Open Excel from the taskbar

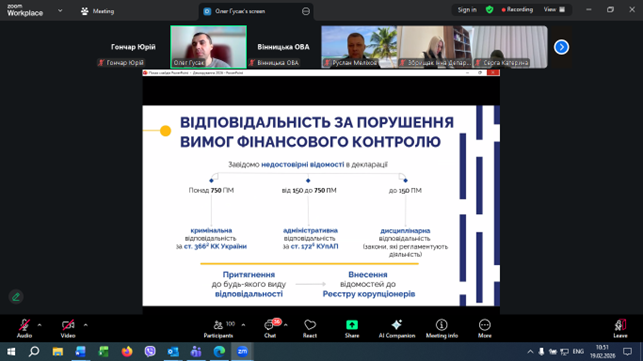(104, 352)
